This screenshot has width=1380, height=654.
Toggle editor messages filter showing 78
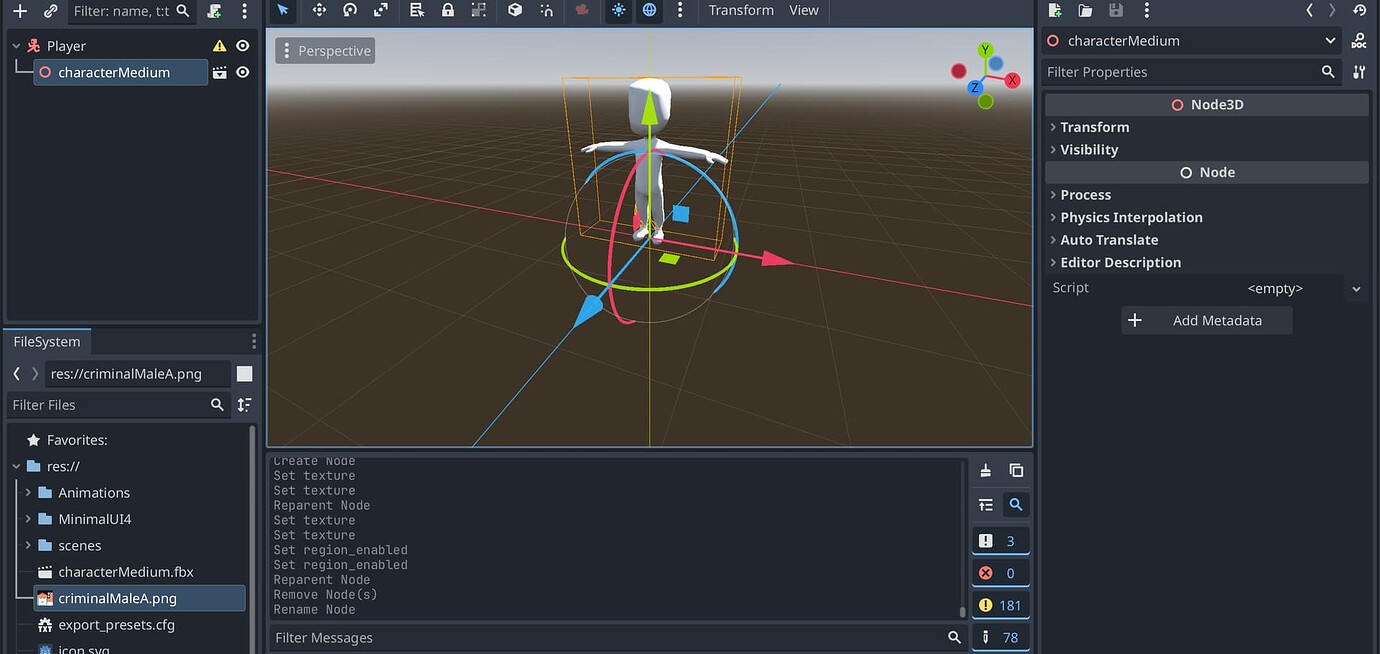1000,637
